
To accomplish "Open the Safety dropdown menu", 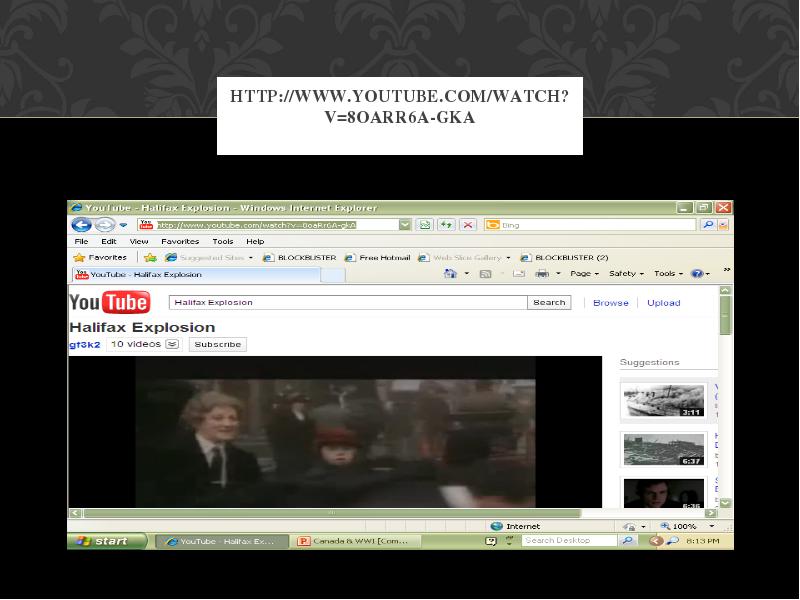I will pyautogui.click(x=627, y=273).
